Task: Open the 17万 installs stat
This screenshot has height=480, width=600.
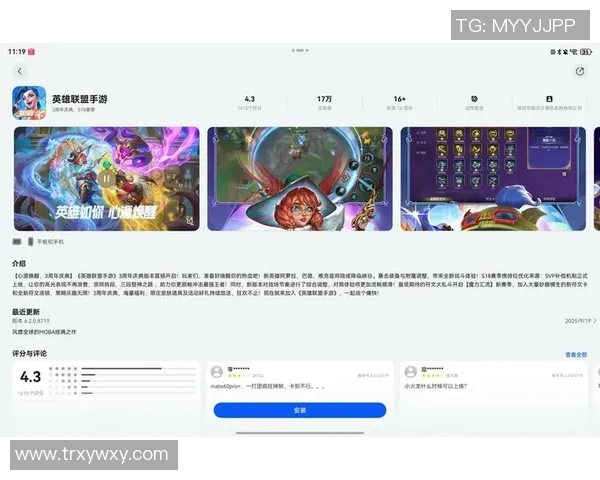Action: [x=324, y=103]
